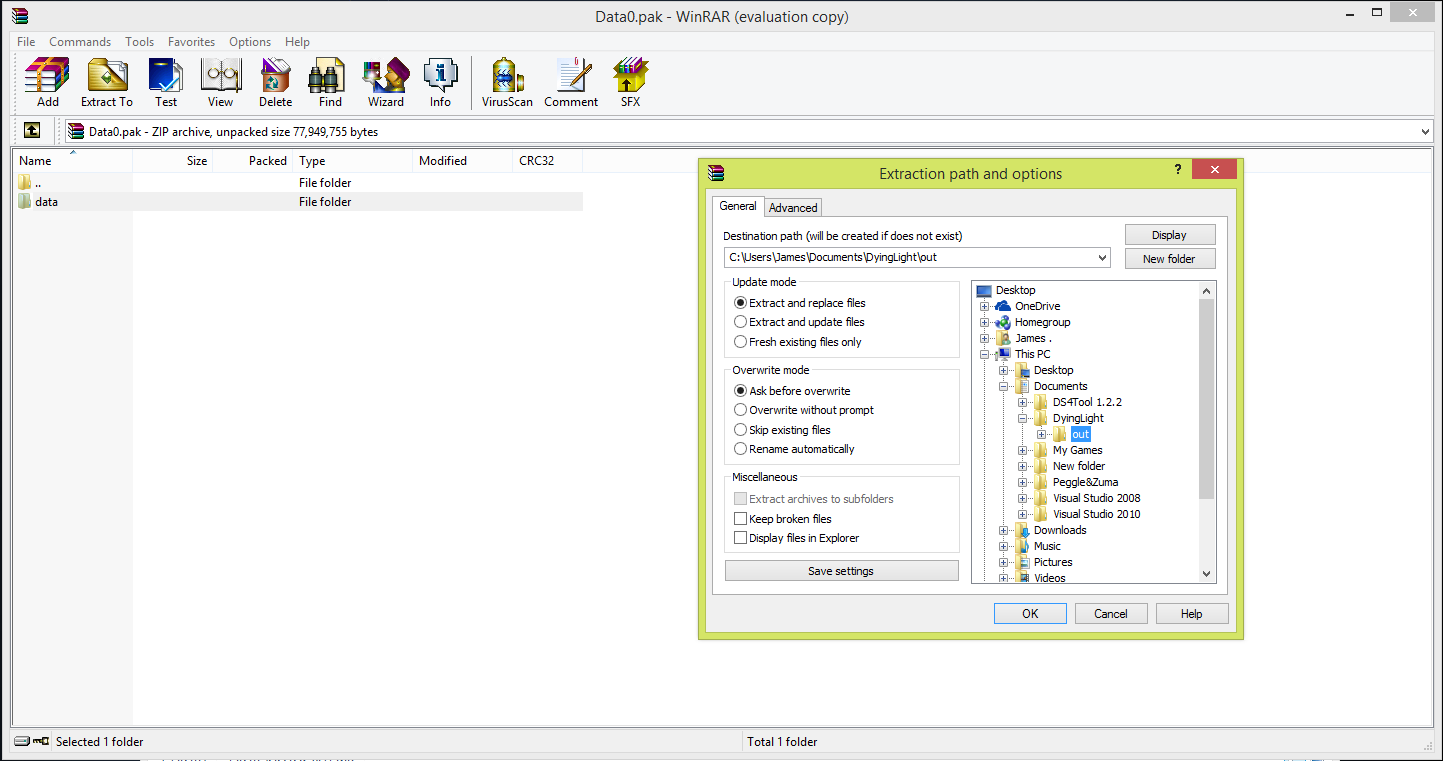Select Extract and update files option
This screenshot has width=1443, height=761.
(x=741, y=322)
